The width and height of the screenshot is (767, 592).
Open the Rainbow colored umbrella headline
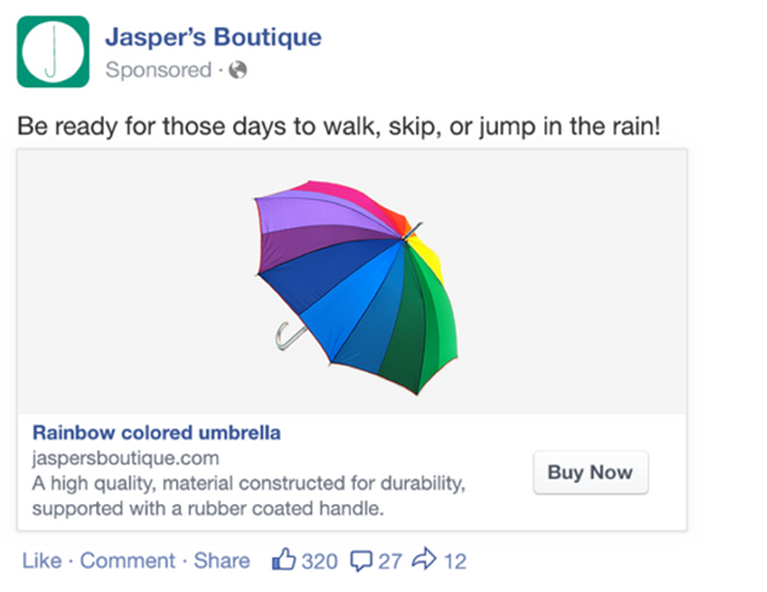[157, 433]
